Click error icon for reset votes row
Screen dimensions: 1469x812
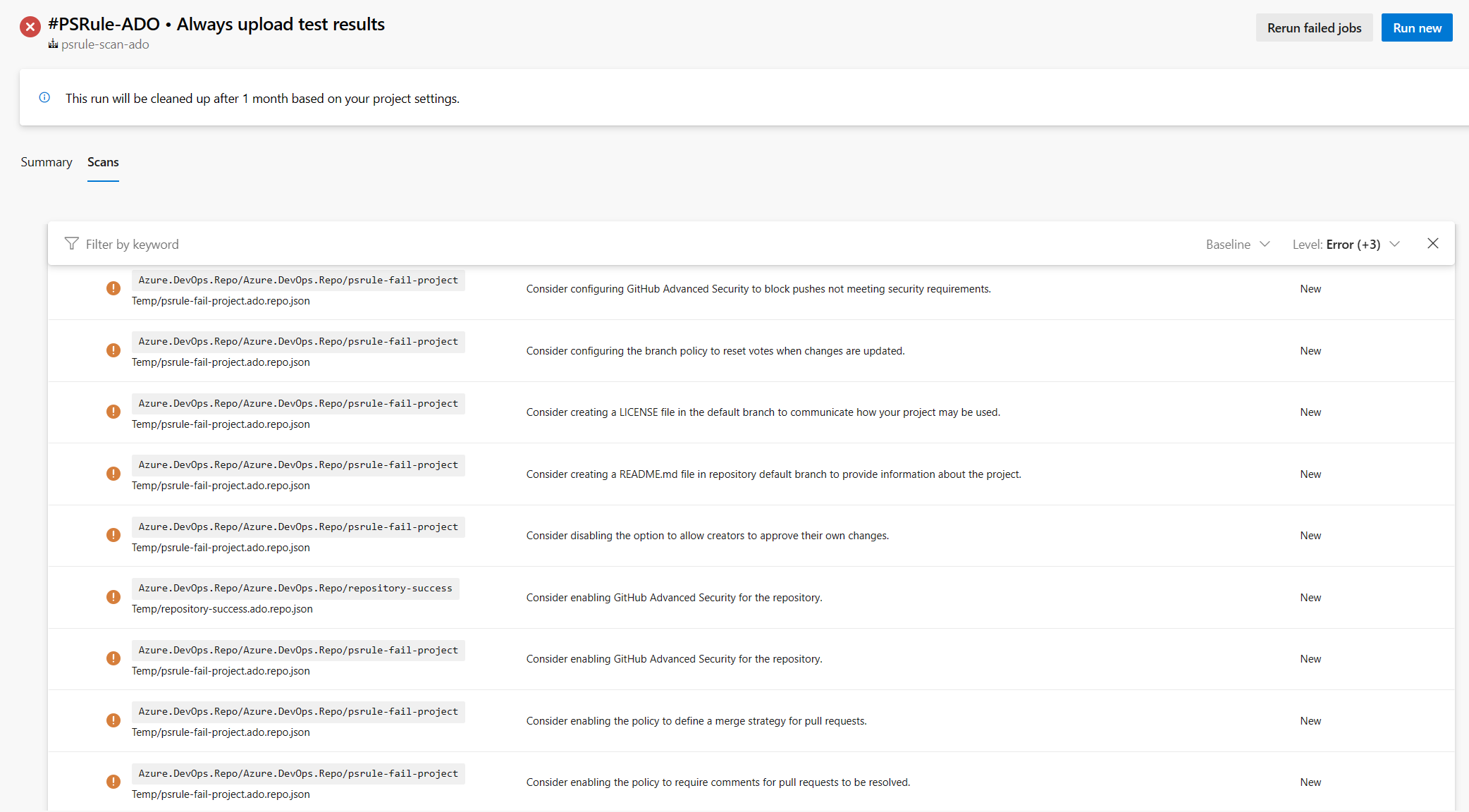tap(113, 350)
